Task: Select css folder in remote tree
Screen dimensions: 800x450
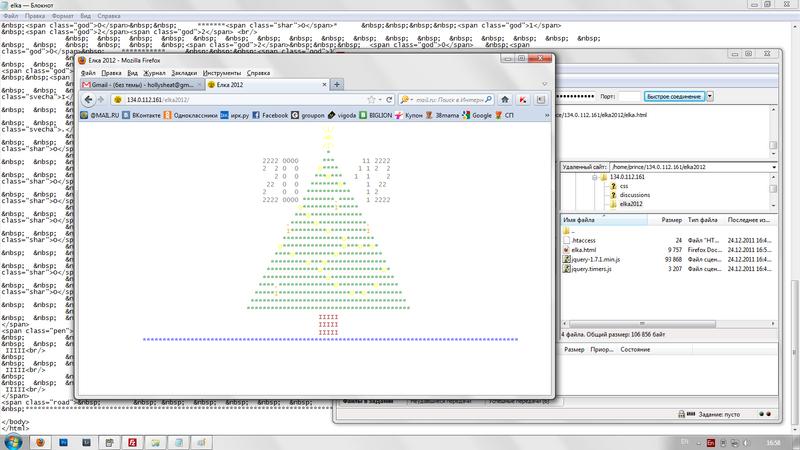Action: click(624, 186)
